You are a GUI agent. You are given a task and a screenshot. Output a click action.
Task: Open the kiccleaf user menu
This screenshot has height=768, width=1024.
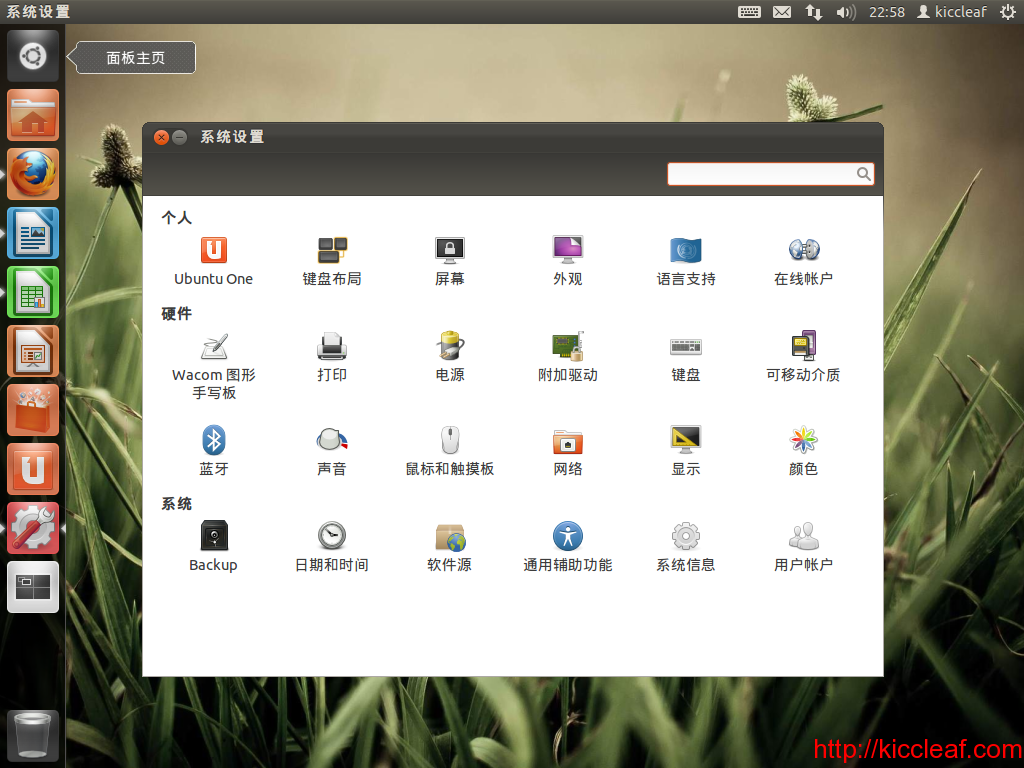click(x=952, y=12)
